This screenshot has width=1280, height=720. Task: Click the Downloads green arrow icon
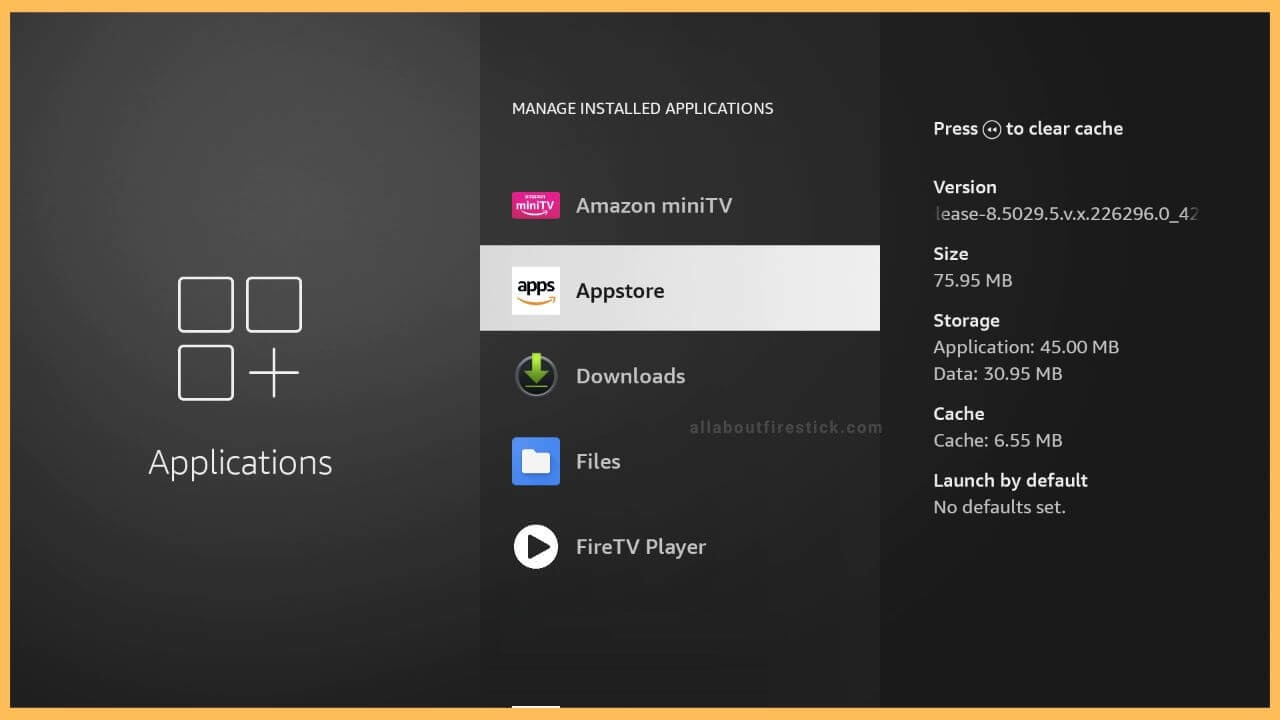(x=536, y=375)
